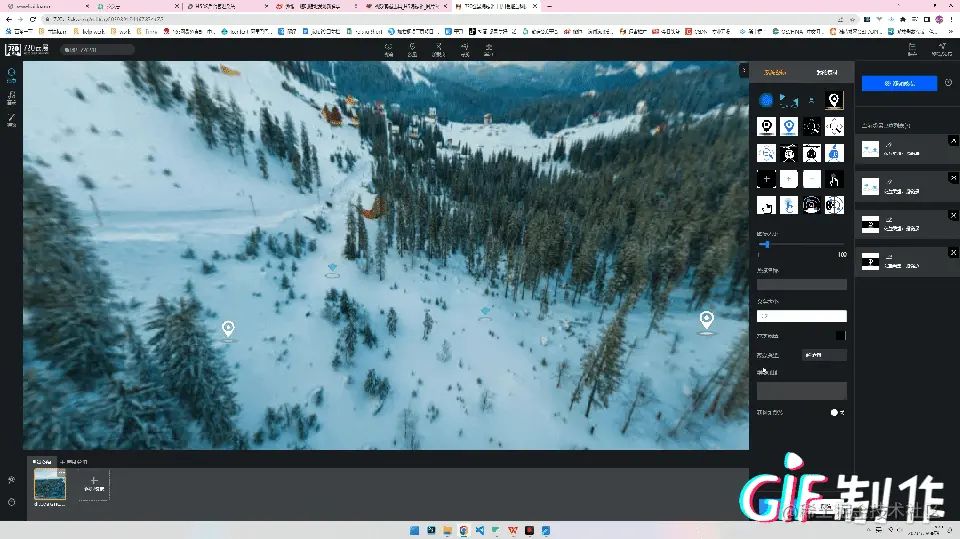The image size is (960, 539).
Task: Select the blue circle hotspot icon
Action: coord(766,100)
